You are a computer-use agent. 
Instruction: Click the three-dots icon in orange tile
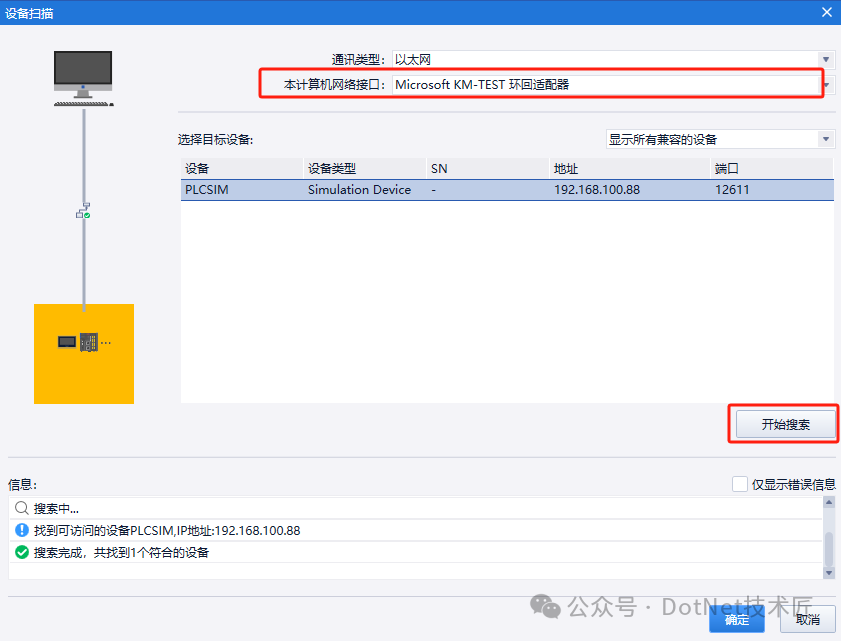[x=106, y=342]
